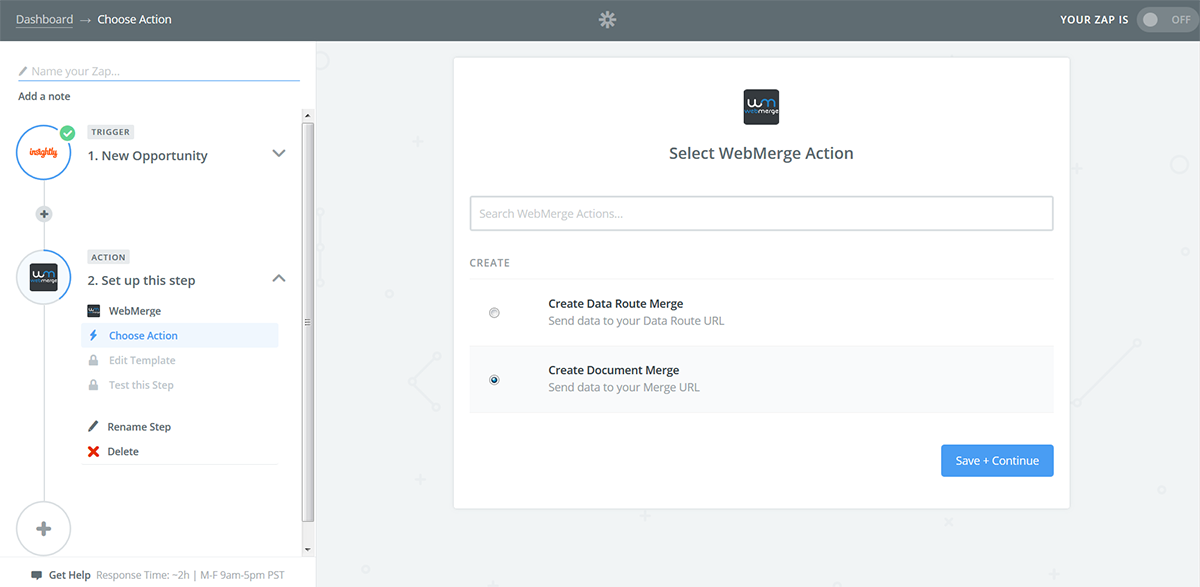This screenshot has width=1200, height=587.
Task: Click the red X delete icon
Action: [x=94, y=451]
